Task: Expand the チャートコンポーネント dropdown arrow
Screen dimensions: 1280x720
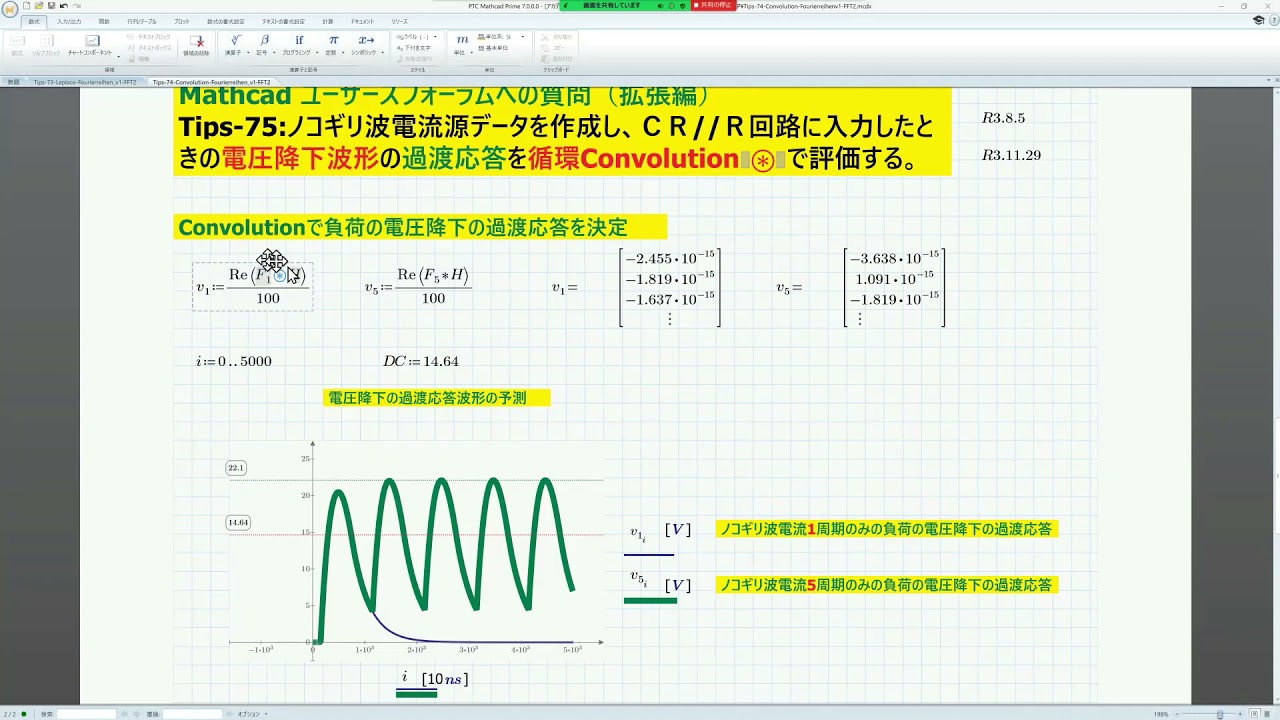Action: pyautogui.click(x=118, y=56)
